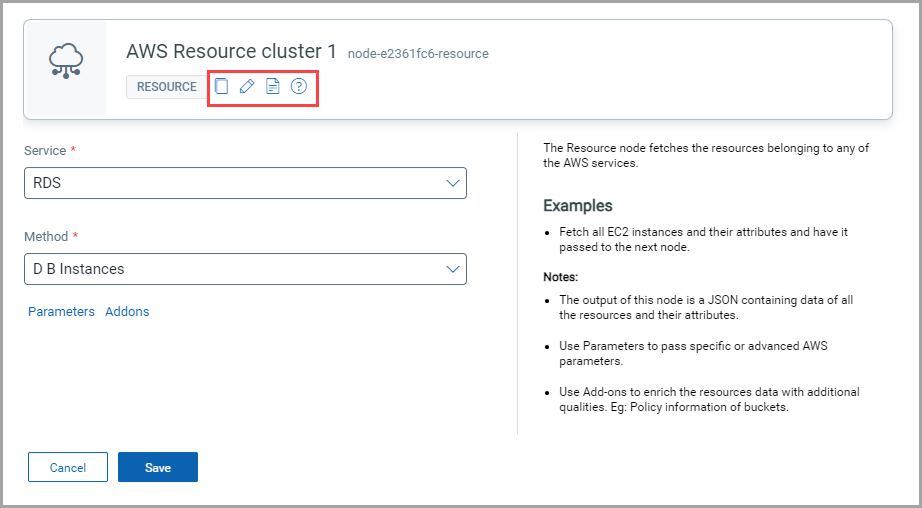Viewport: 922px width, 508px height.
Task: Click the AWS Resource cluster 1 title
Action: 231,51
